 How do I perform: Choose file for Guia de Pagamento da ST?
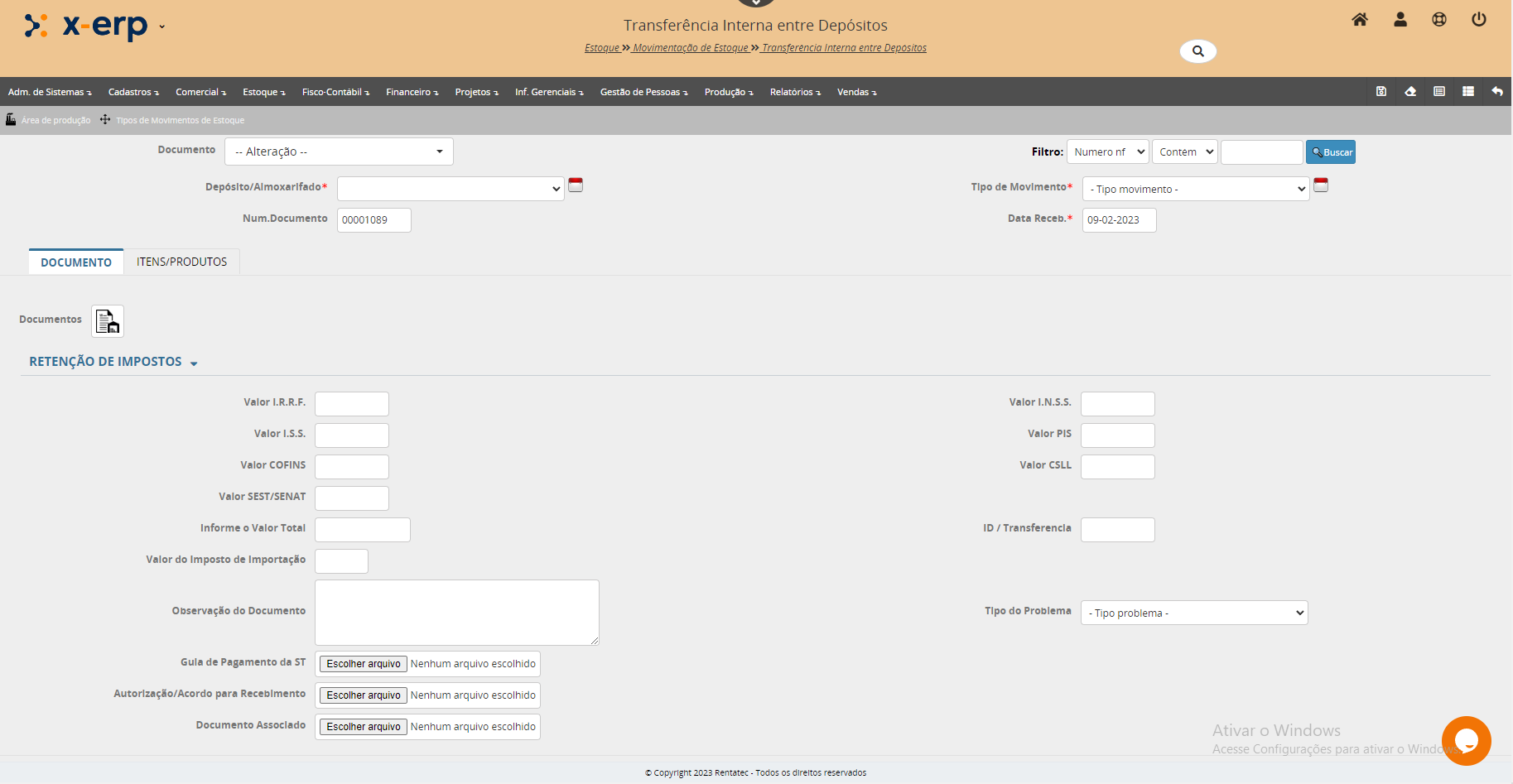364,664
